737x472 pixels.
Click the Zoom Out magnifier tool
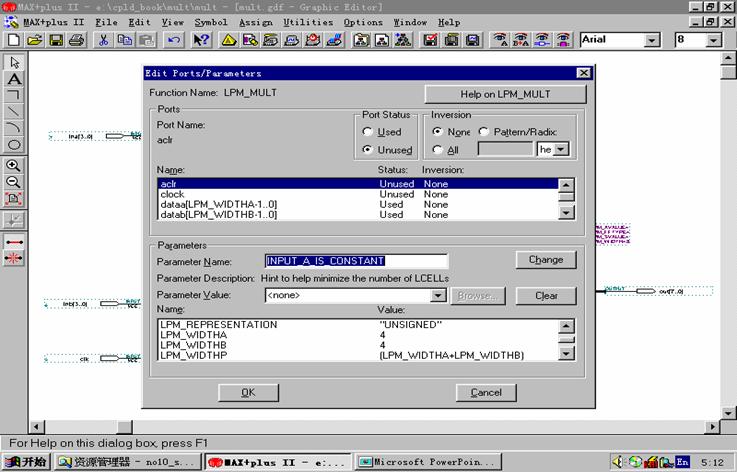[14, 182]
